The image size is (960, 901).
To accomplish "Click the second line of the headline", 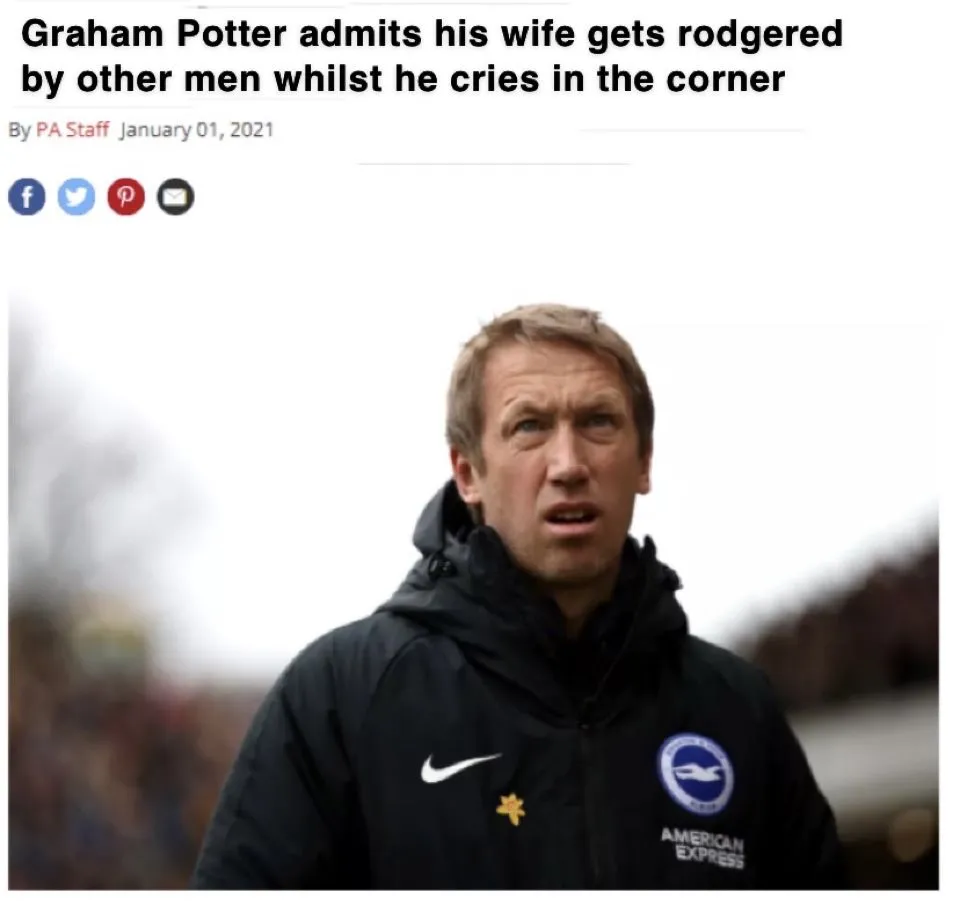I will coord(402,79).
